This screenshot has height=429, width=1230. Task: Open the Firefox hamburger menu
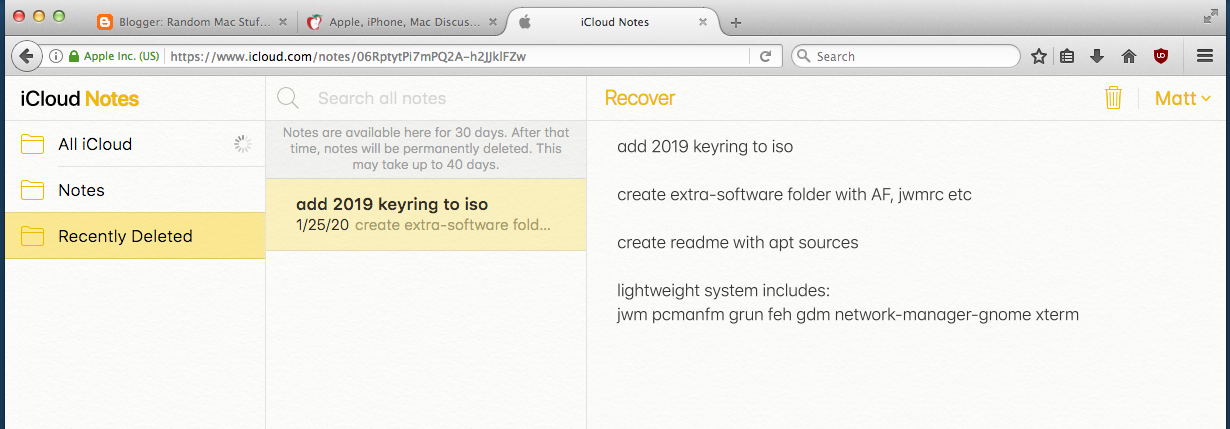(1204, 57)
